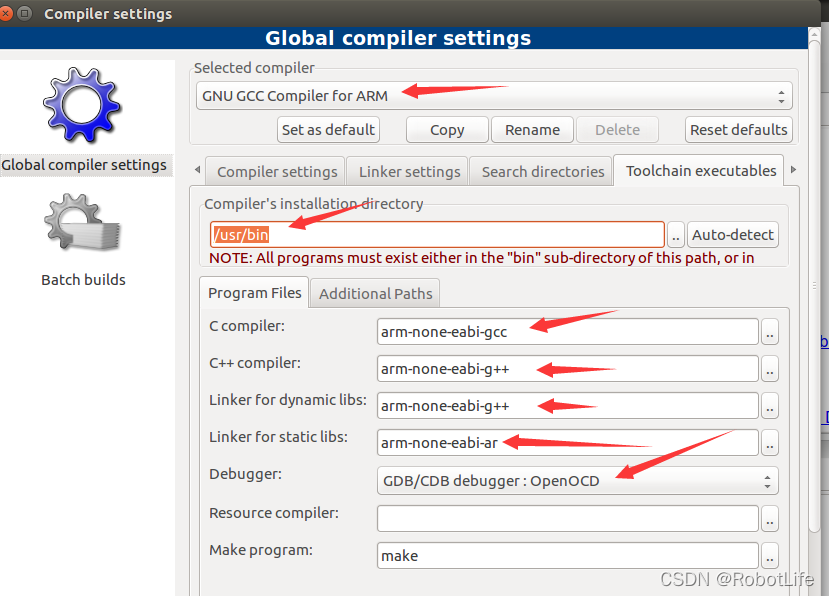Switch to the Compiler settings tab
The height and width of the screenshot is (596, 829).
tap(277, 171)
